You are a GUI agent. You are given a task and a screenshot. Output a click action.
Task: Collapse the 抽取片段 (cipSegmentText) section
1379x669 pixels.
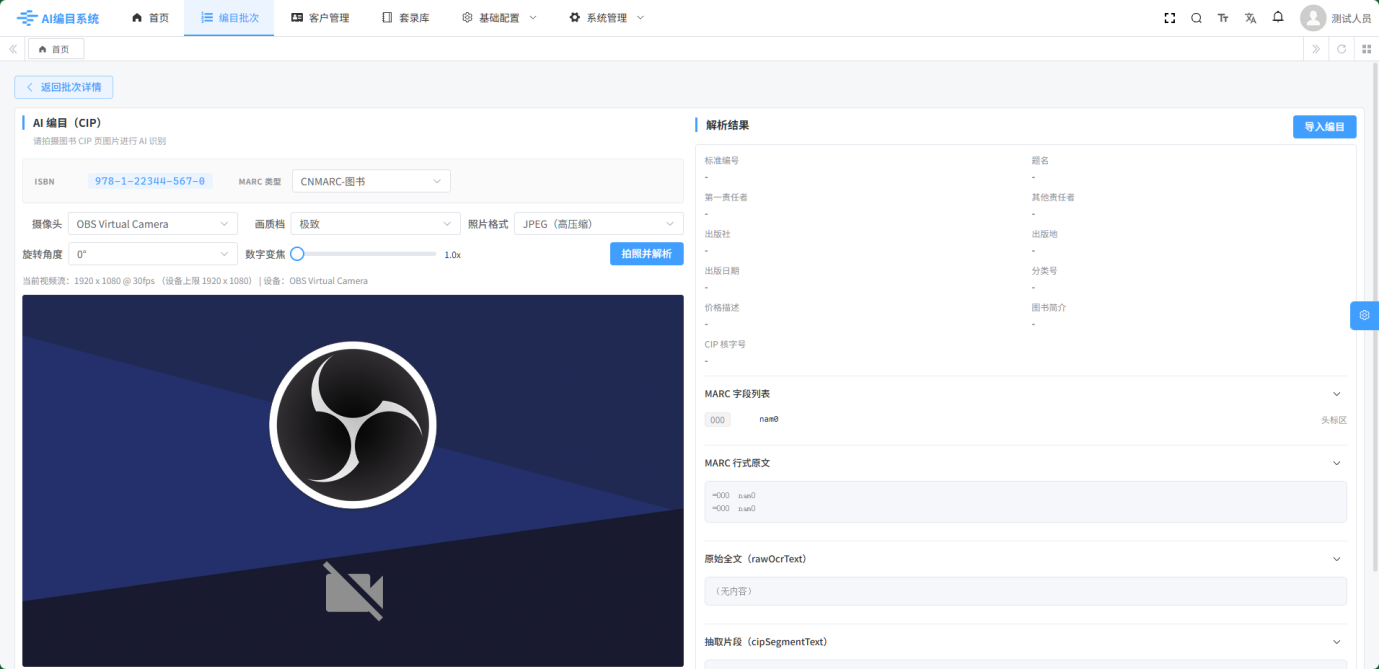[1336, 642]
